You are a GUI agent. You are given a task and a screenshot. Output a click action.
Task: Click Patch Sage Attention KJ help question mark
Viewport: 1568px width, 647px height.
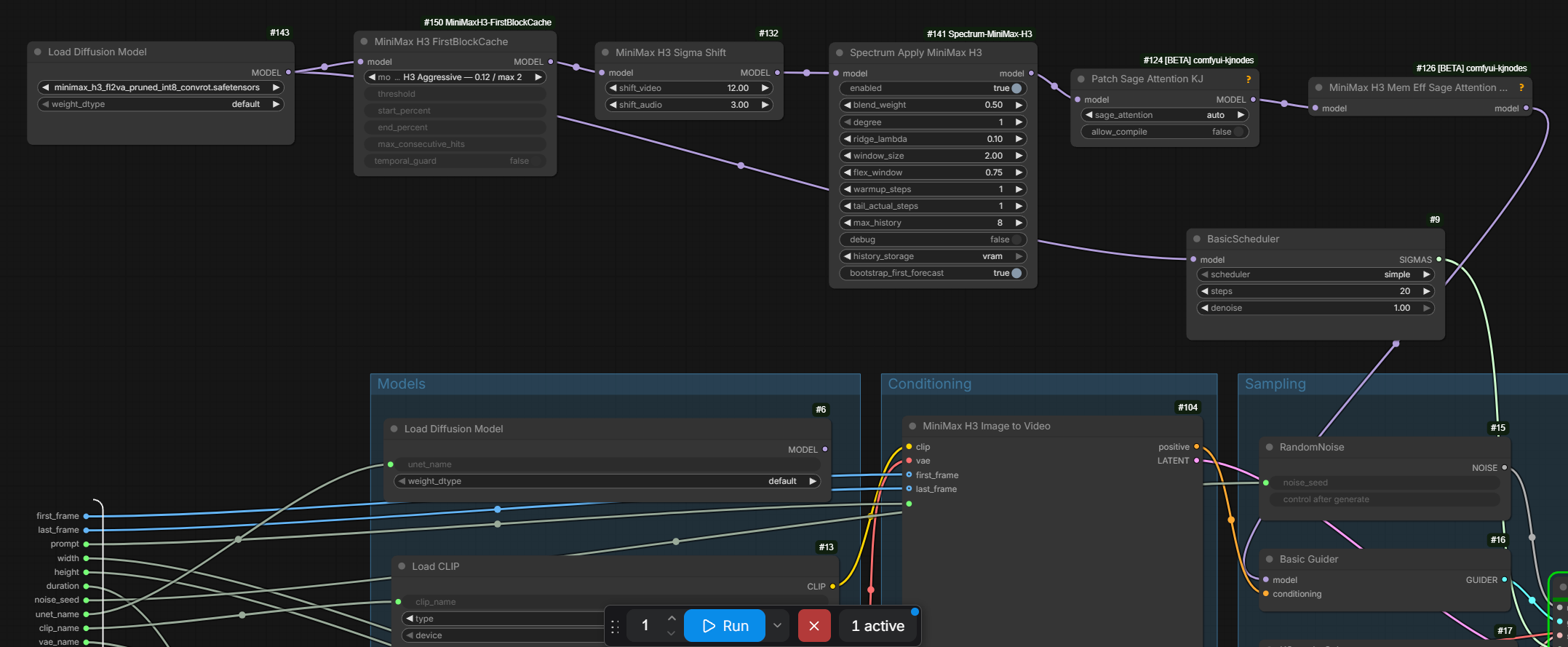pyautogui.click(x=1249, y=79)
